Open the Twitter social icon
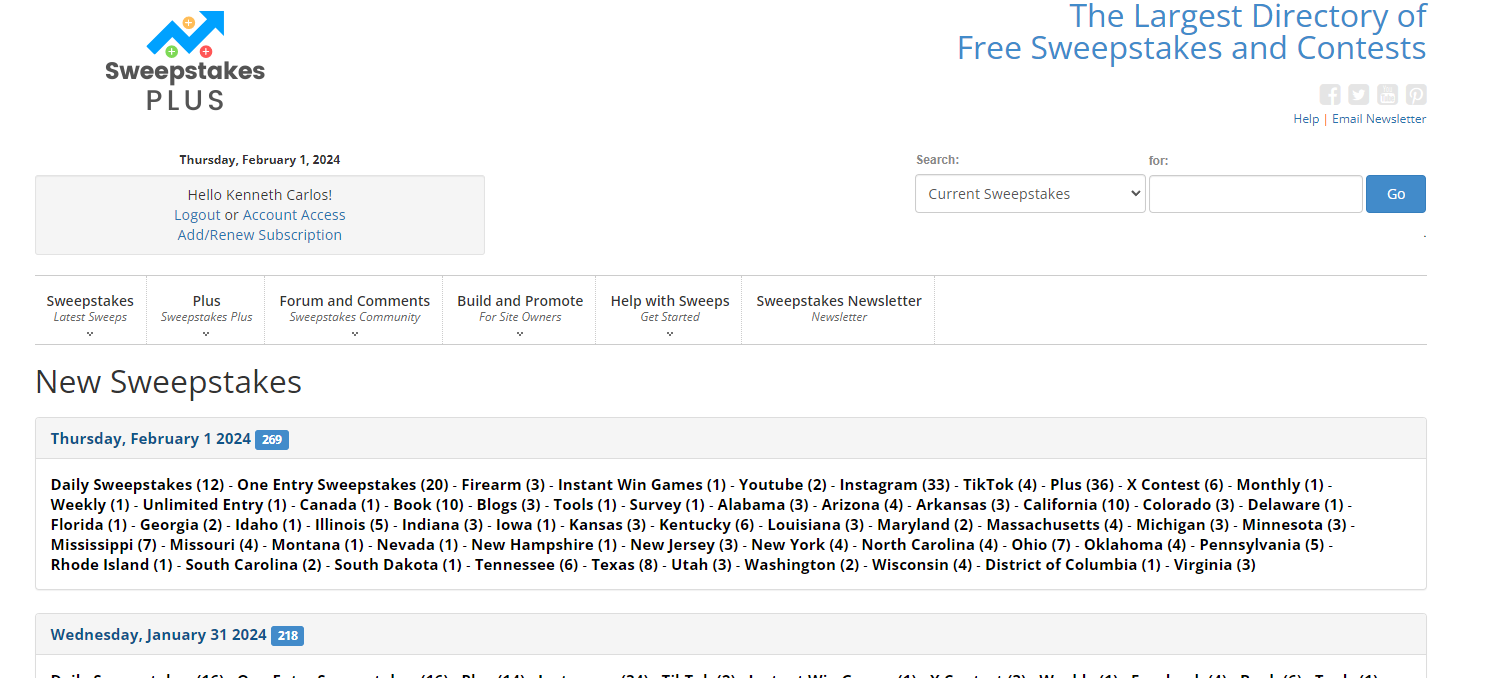The width and height of the screenshot is (1502, 678). (1358, 95)
